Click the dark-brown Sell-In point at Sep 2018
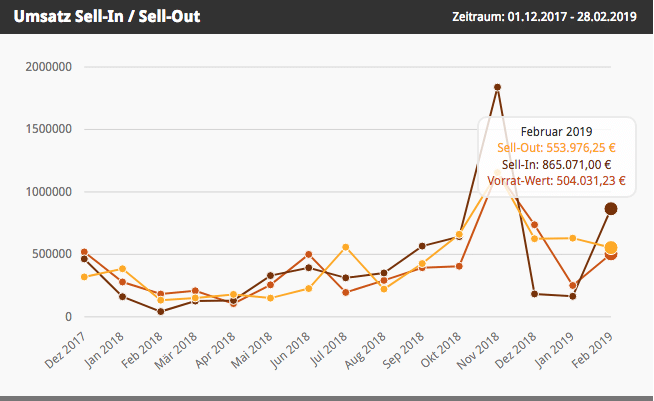Image resolution: width=654 pixels, height=401 pixels. click(422, 245)
